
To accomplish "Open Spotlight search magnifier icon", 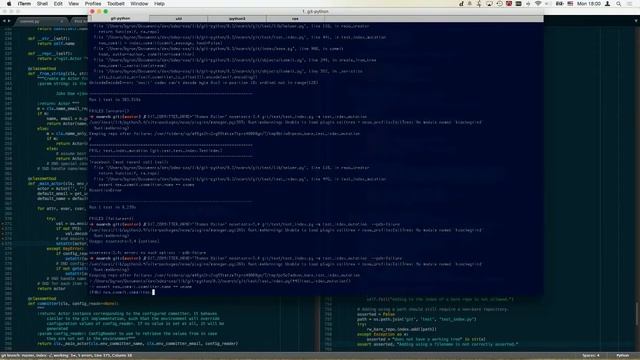I will 619,4.
